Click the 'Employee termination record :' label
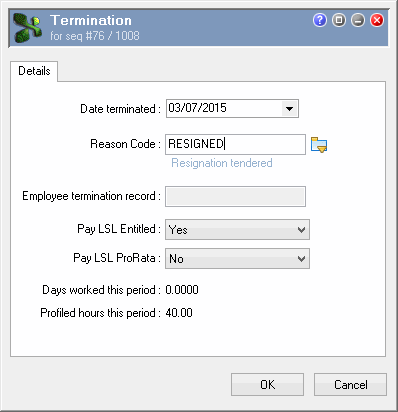The height and width of the screenshot is (412, 398). [91, 196]
